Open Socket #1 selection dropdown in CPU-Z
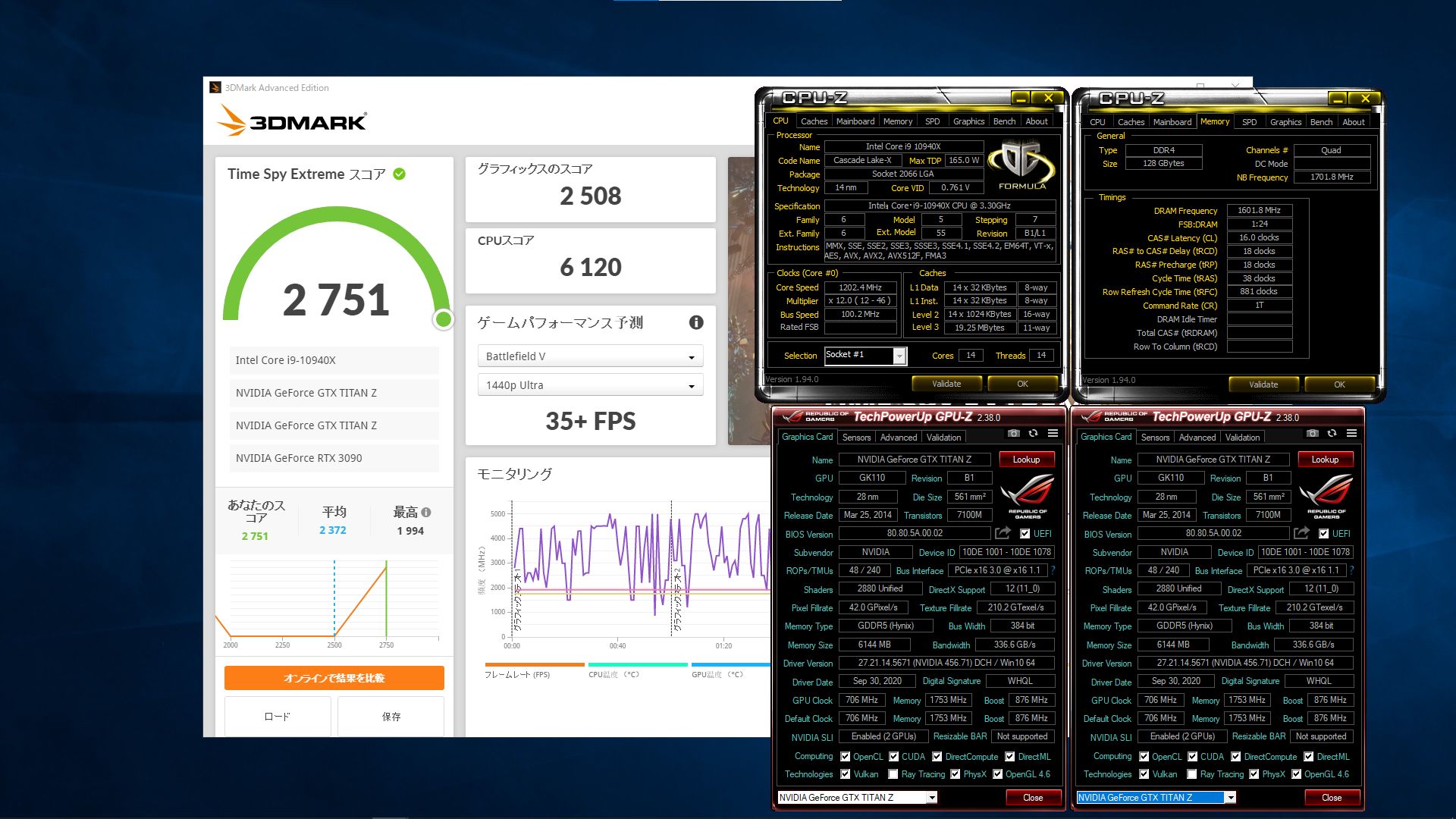The height and width of the screenshot is (819, 1456). 865,355
